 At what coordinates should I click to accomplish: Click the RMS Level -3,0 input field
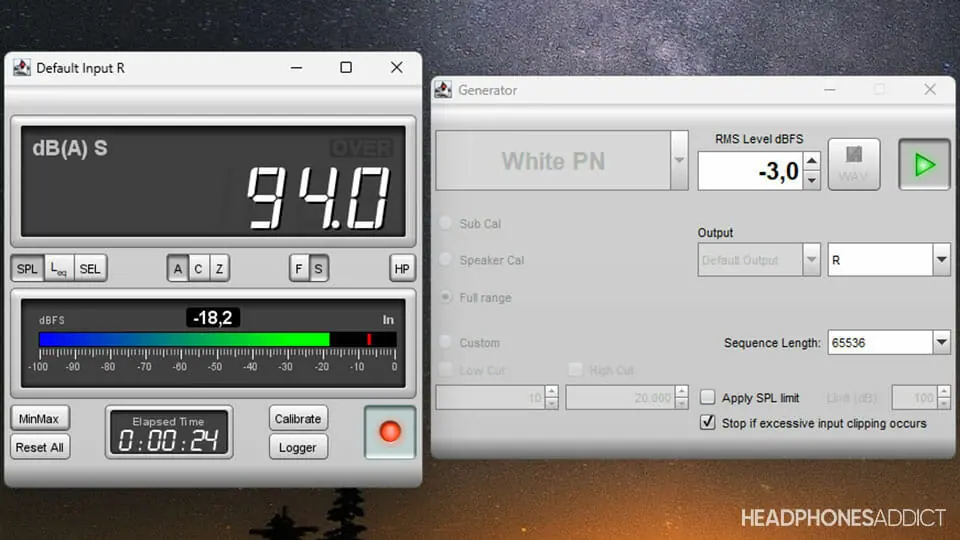(751, 171)
